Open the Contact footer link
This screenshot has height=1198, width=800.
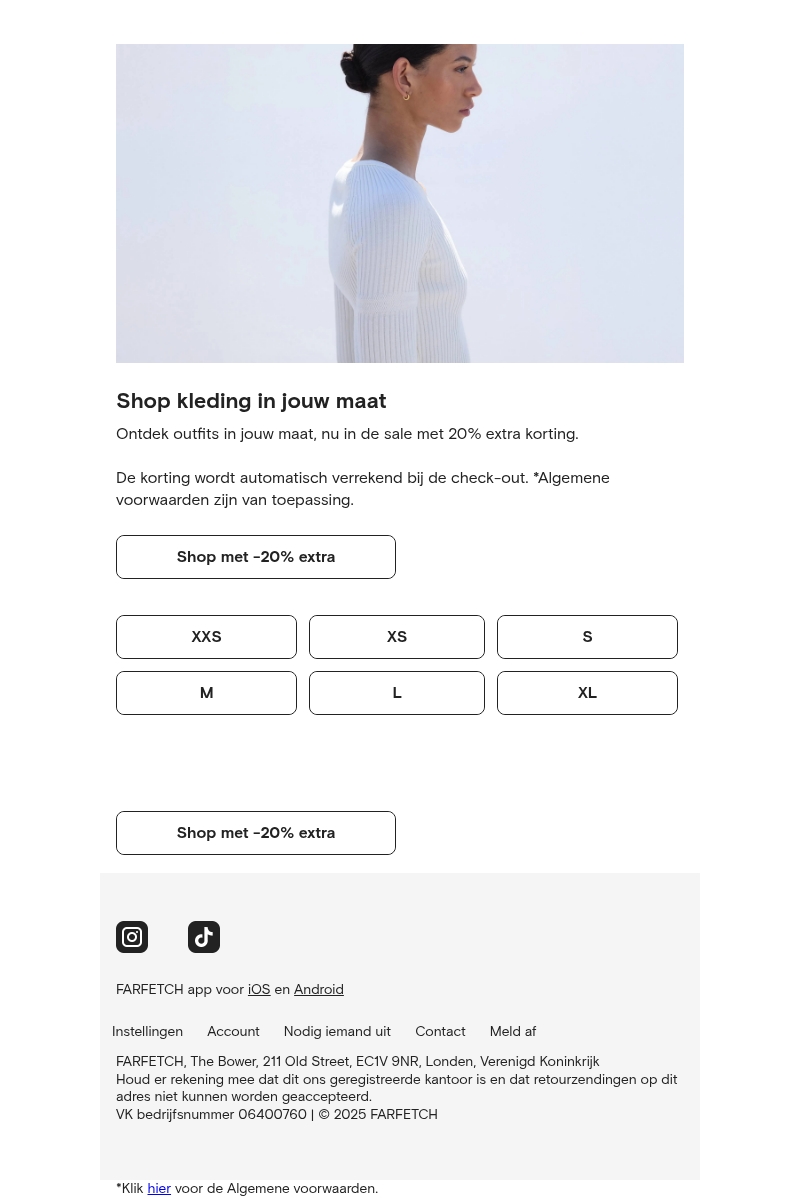[440, 1031]
